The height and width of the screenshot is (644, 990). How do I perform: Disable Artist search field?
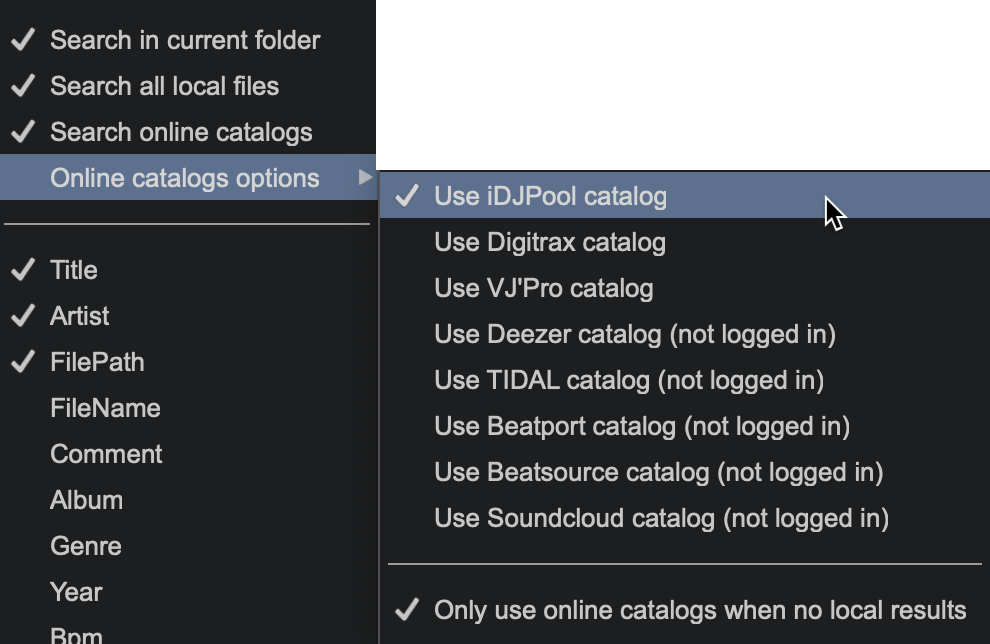coord(80,317)
